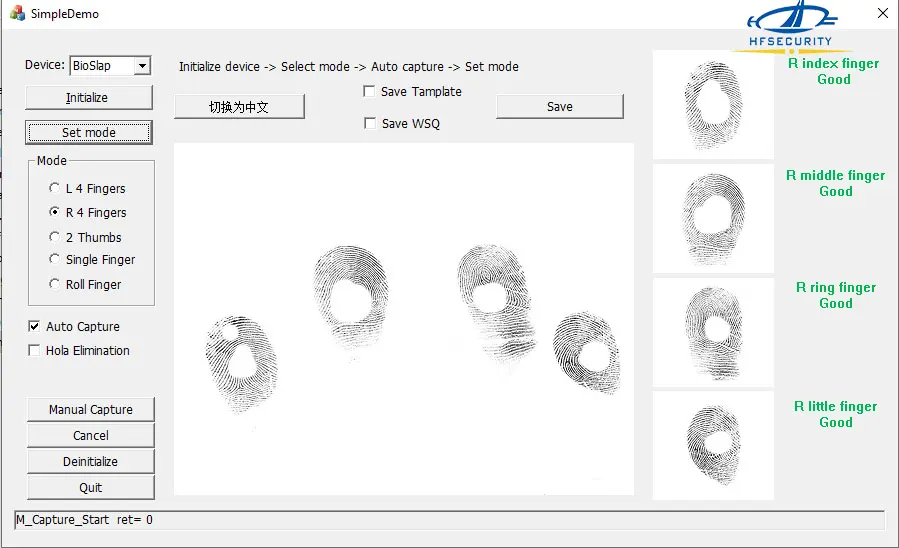Close the SimpleDemo window
Viewport: 899px width, 548px height.
click(x=881, y=14)
